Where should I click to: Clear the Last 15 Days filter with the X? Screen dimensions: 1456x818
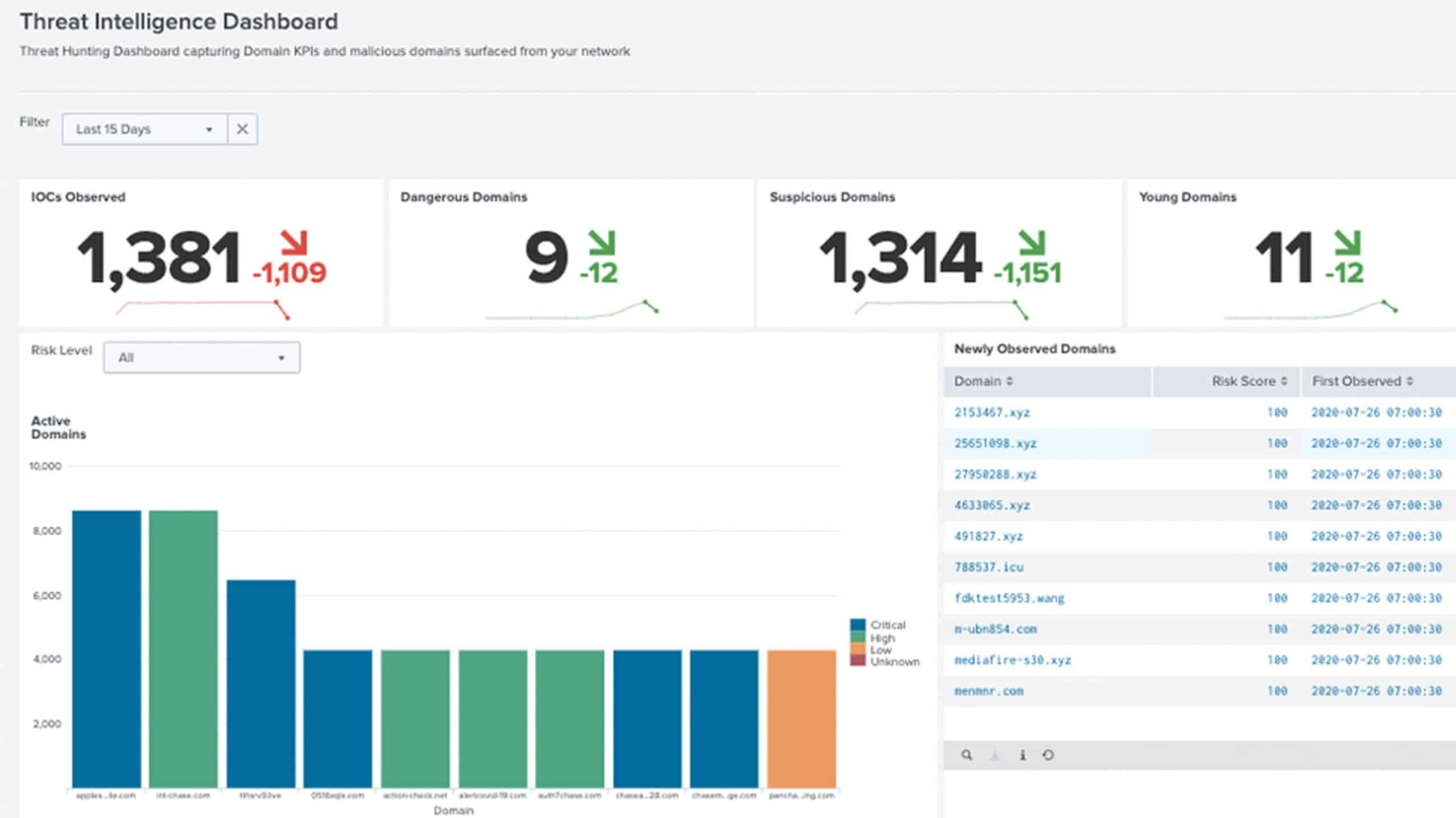point(242,129)
